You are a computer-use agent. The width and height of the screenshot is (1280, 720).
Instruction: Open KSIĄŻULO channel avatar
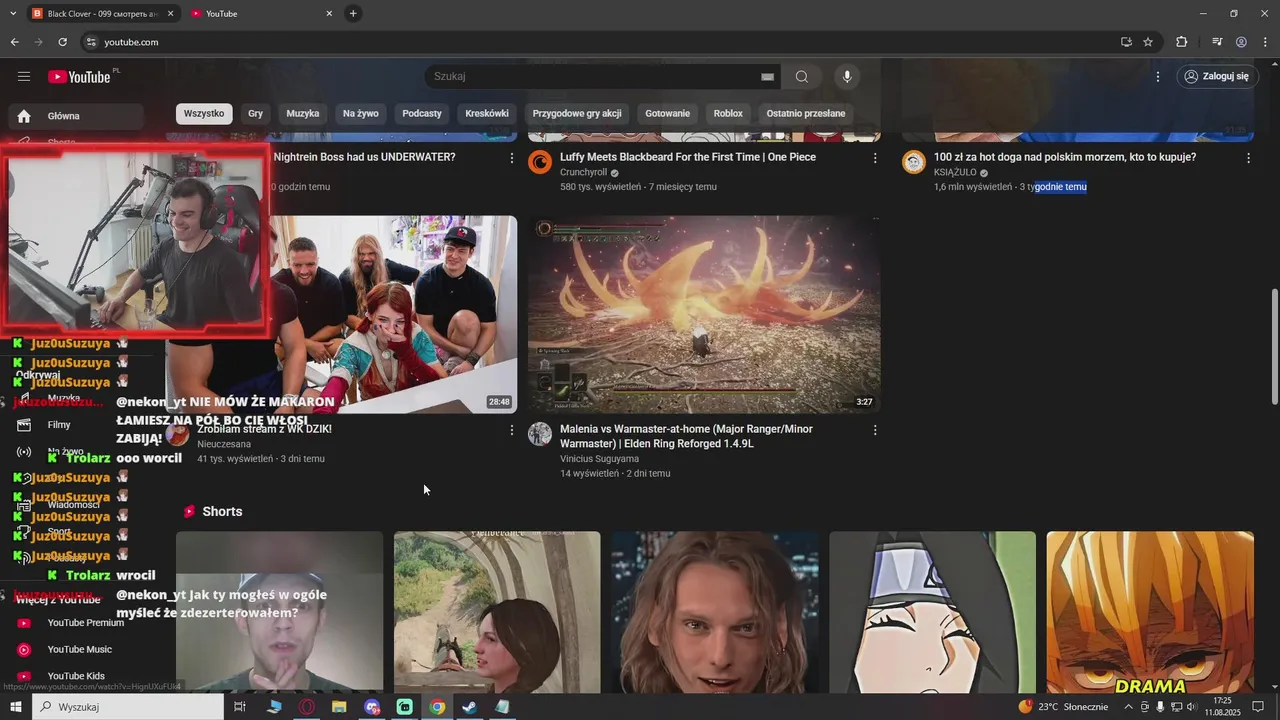pyautogui.click(x=914, y=162)
